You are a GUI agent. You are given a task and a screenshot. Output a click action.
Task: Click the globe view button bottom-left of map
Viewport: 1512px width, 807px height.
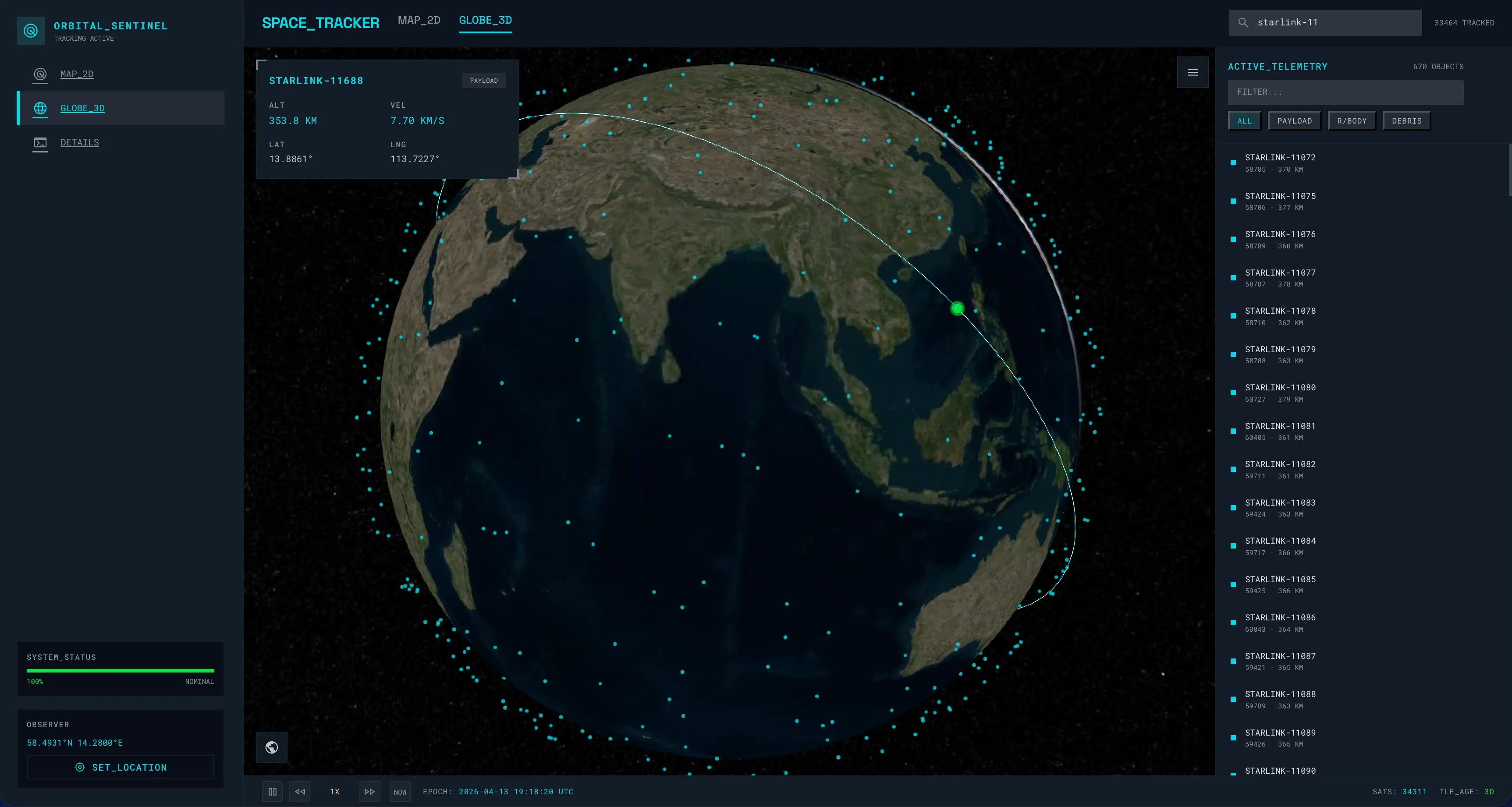coord(272,747)
